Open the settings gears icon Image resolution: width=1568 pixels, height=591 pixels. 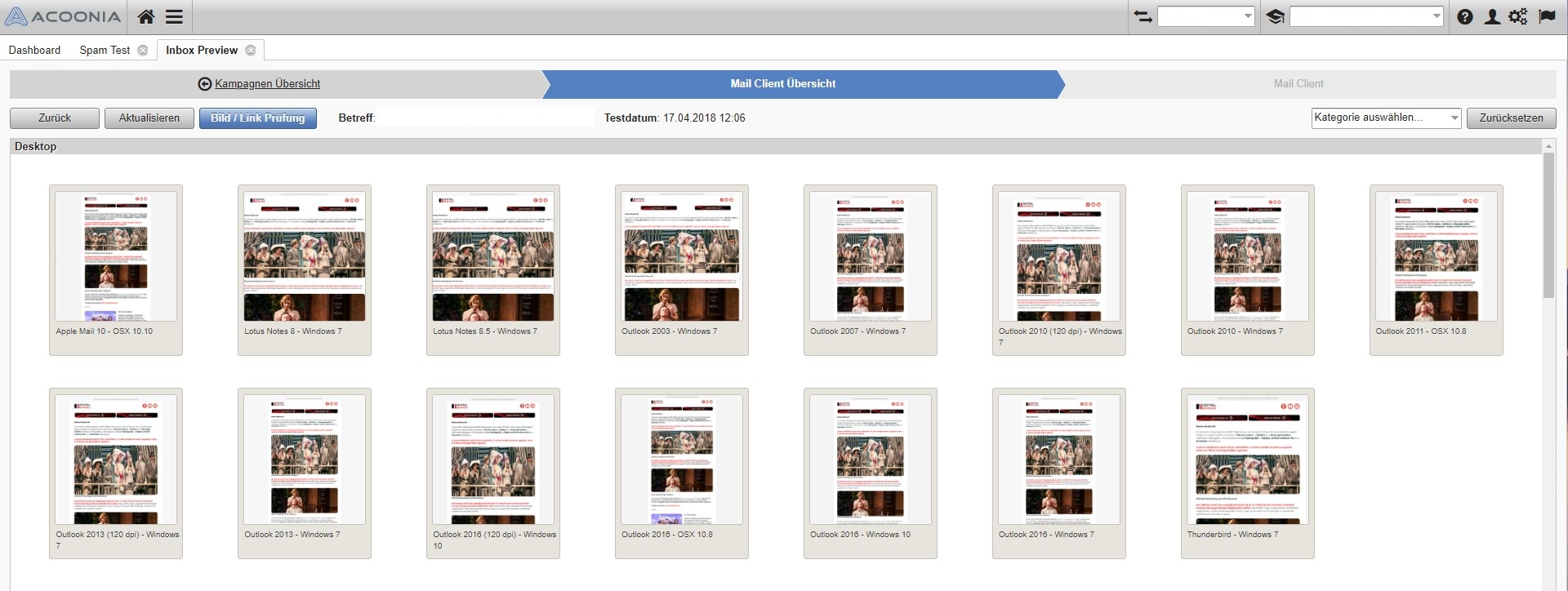pos(1518,17)
